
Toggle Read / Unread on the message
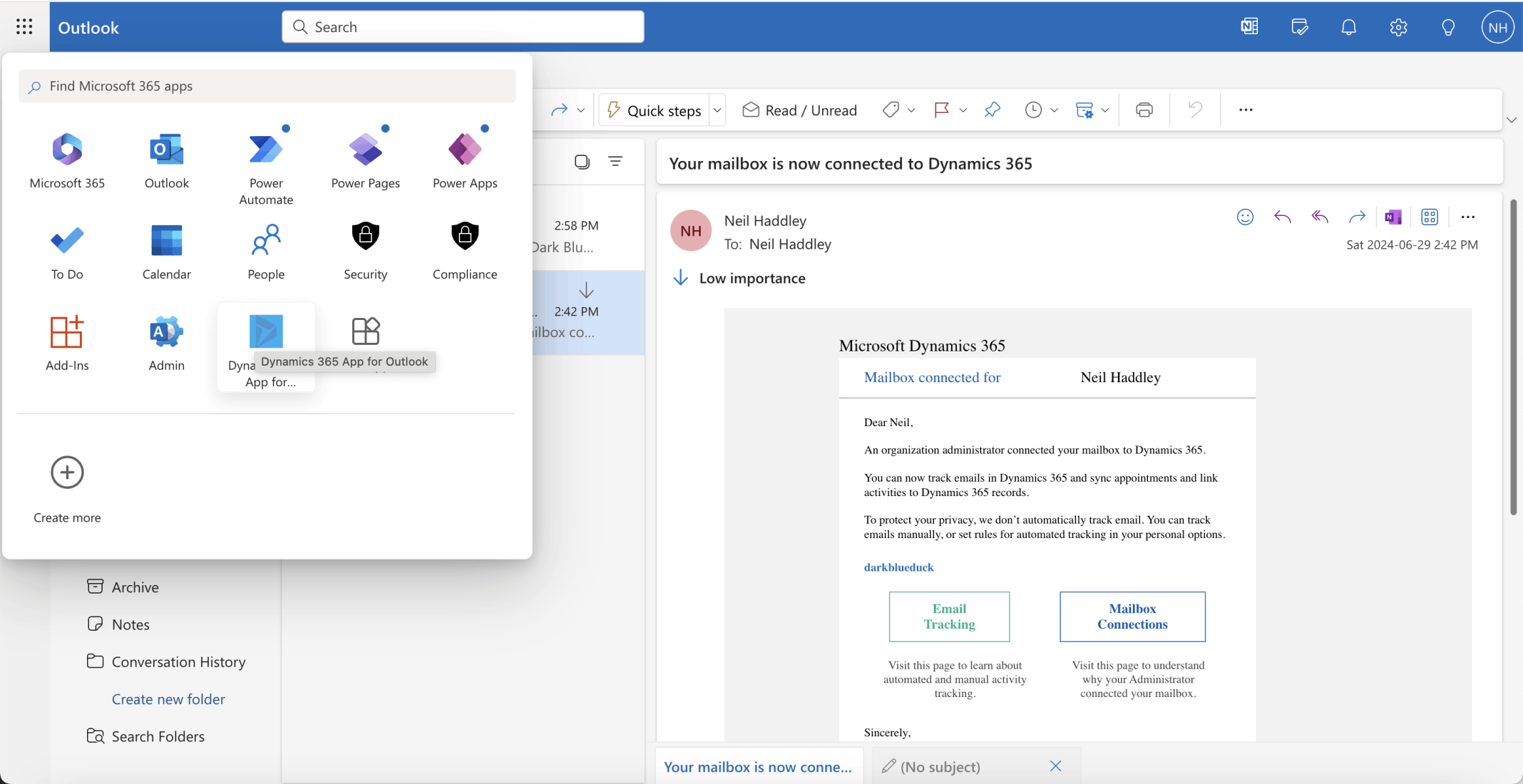[x=799, y=109]
